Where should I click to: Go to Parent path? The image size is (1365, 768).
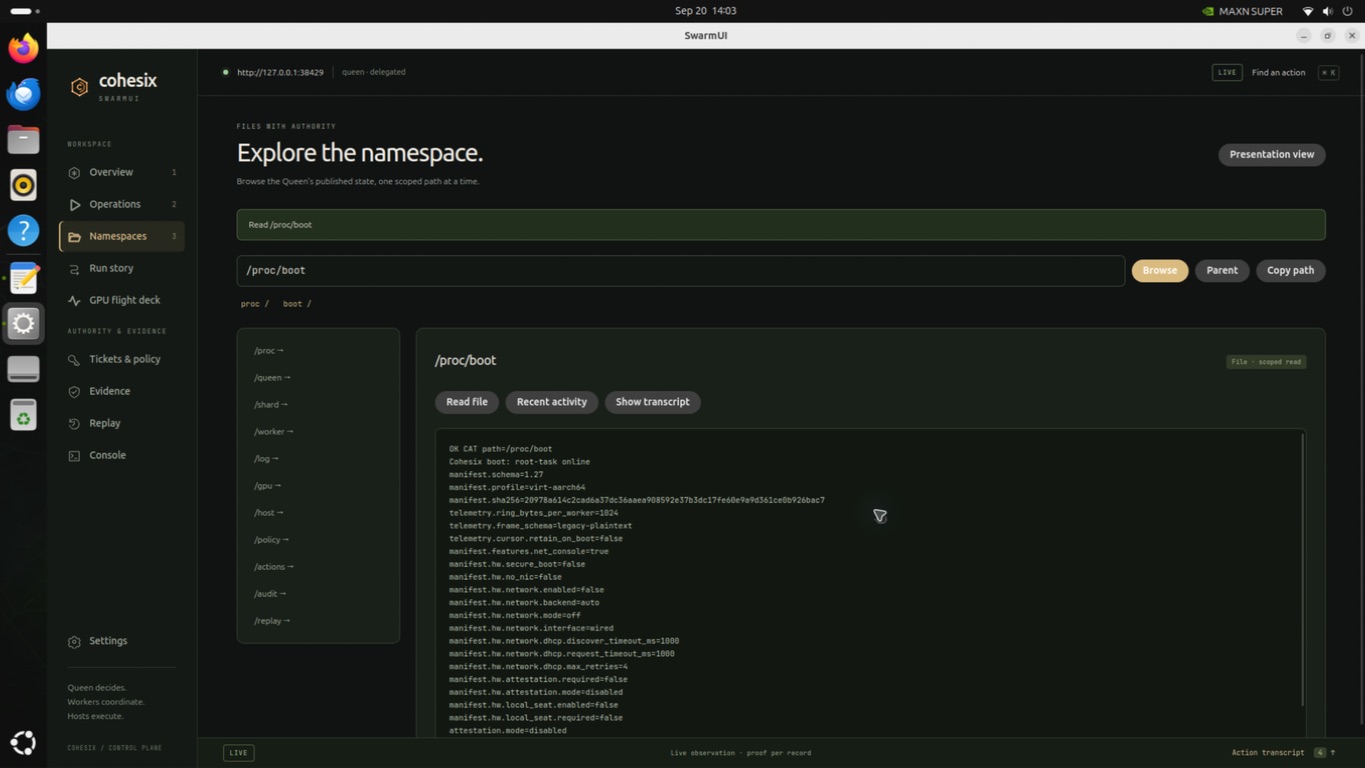click(x=1221, y=270)
